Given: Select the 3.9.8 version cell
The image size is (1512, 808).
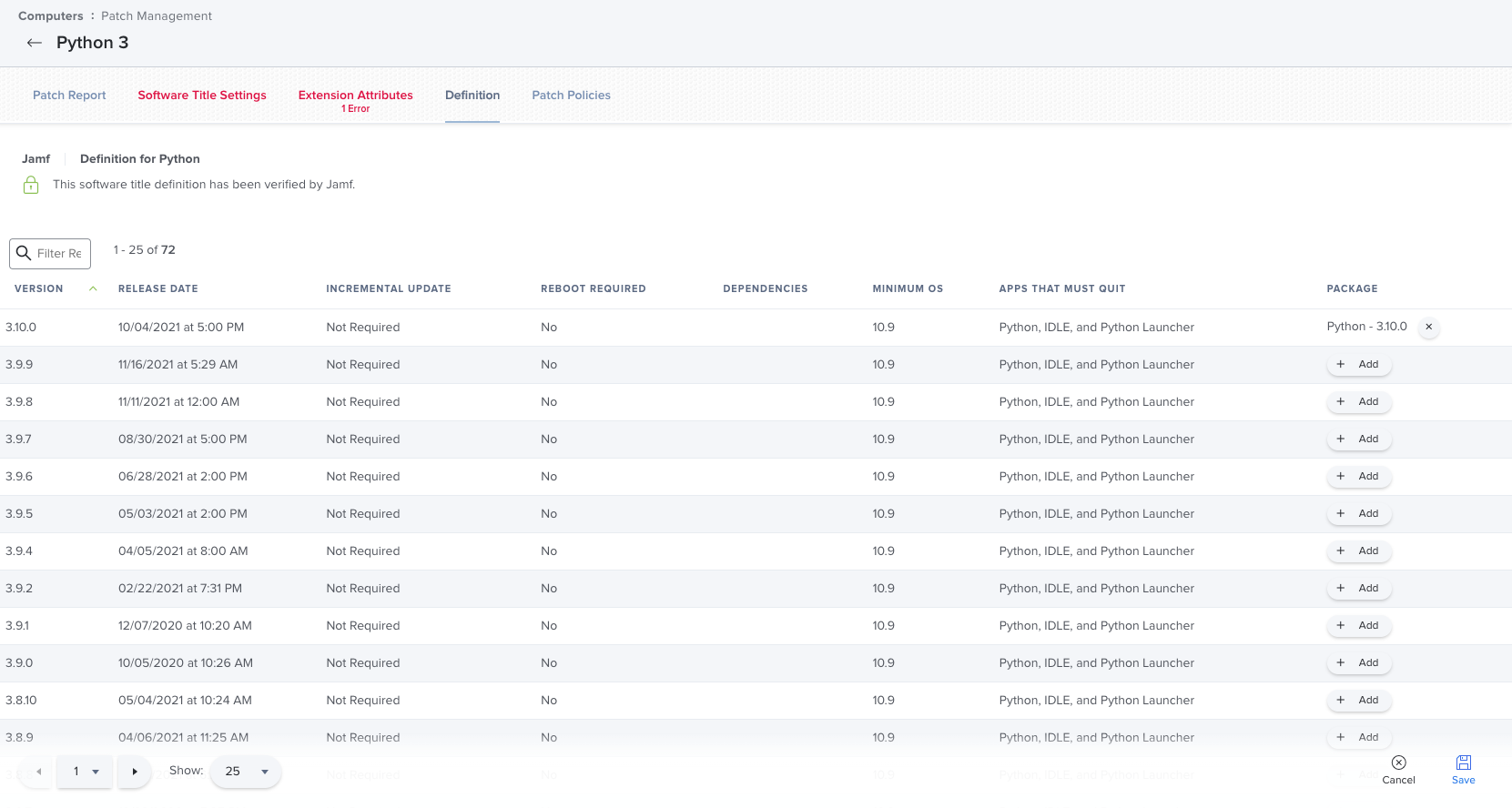Looking at the screenshot, I should click(x=19, y=401).
